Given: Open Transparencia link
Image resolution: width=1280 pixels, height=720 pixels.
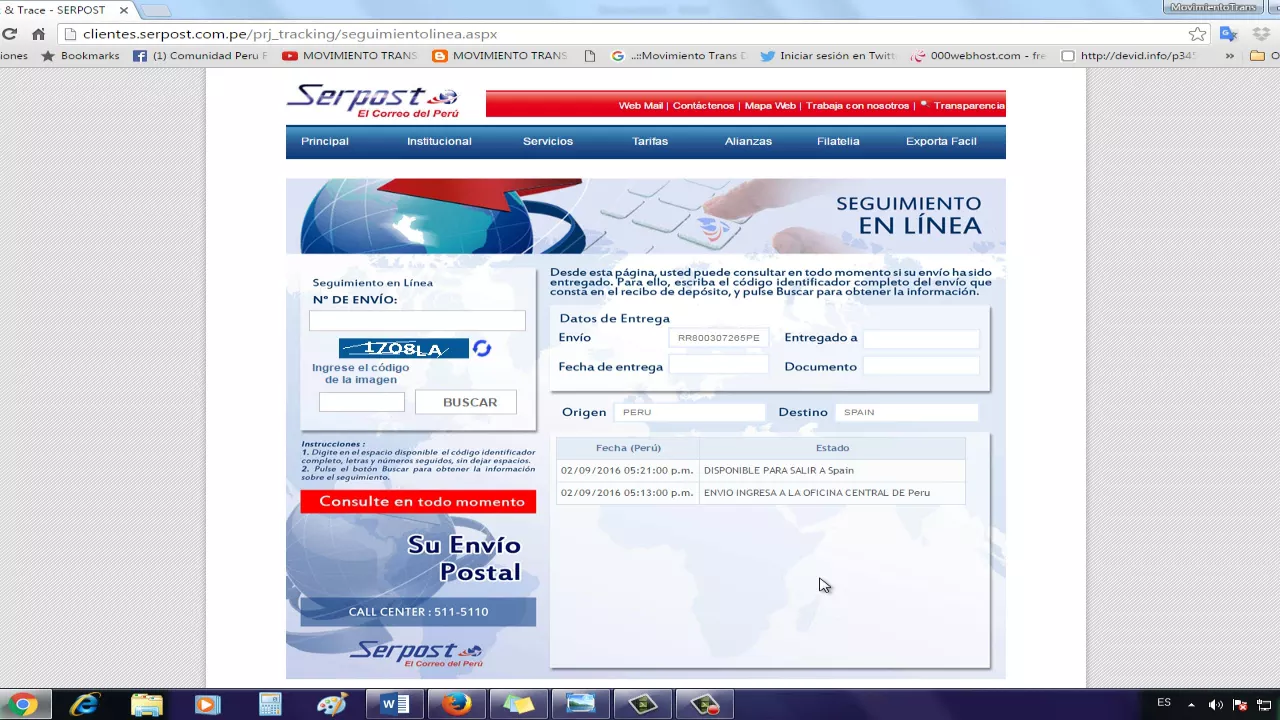Looking at the screenshot, I should tap(969, 105).
